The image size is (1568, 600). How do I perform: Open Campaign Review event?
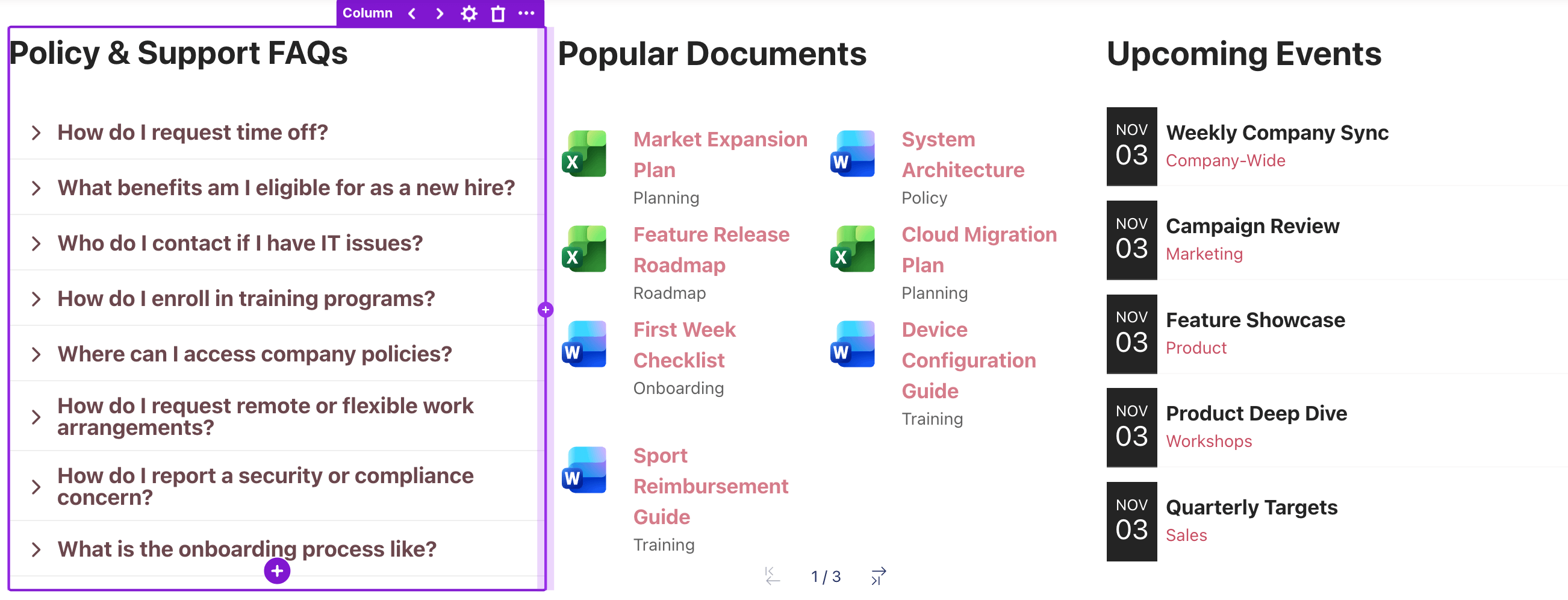click(x=1252, y=226)
